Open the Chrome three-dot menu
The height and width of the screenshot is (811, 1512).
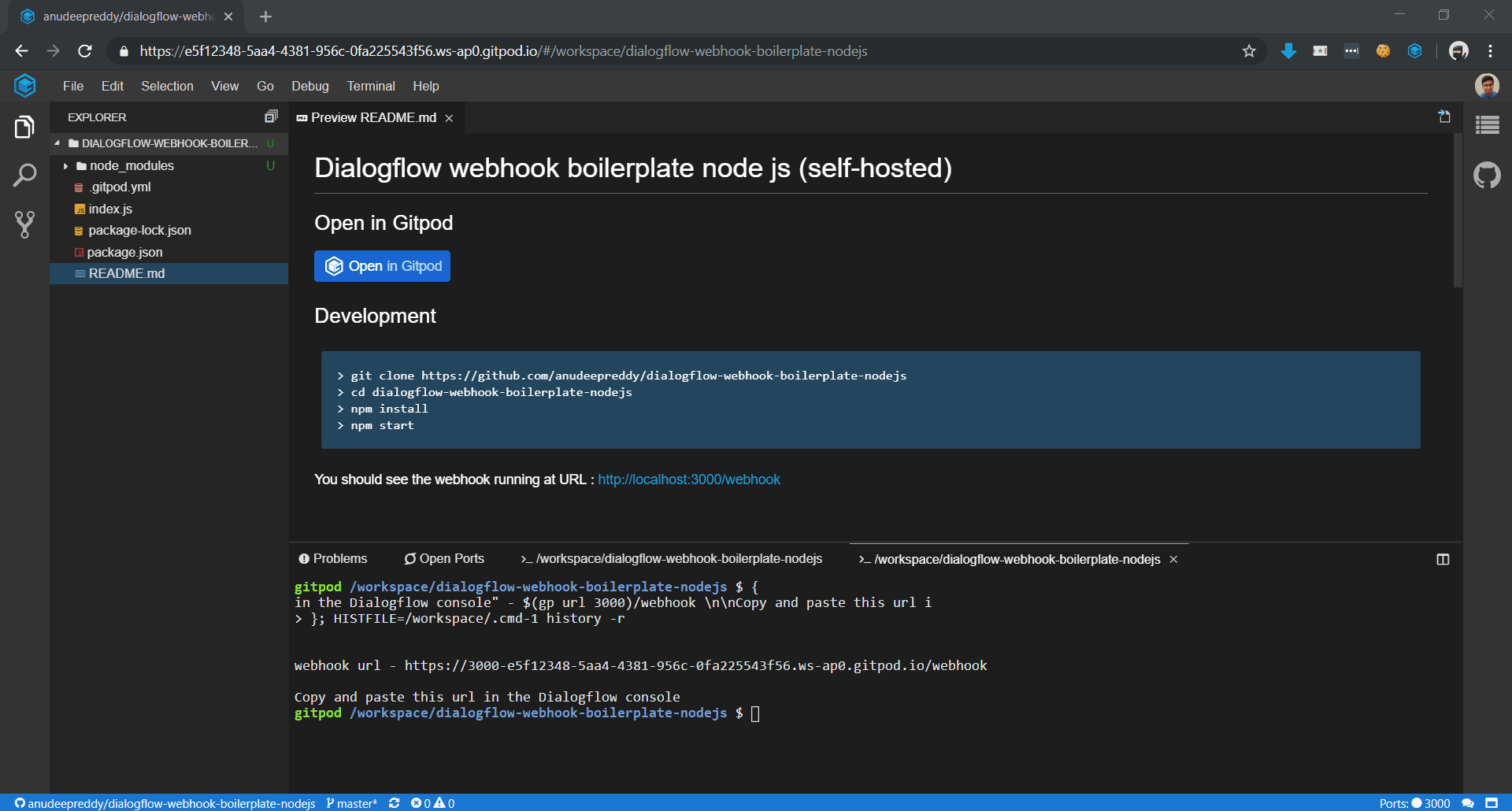tap(1490, 51)
